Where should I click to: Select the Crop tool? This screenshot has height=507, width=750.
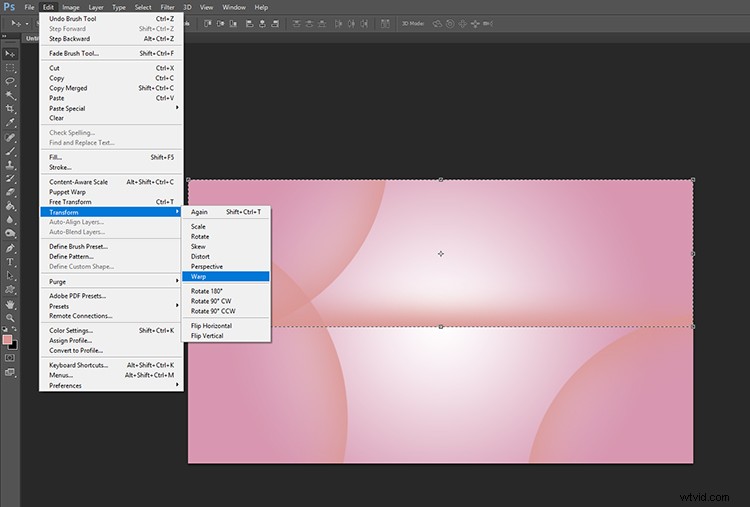[x=10, y=109]
